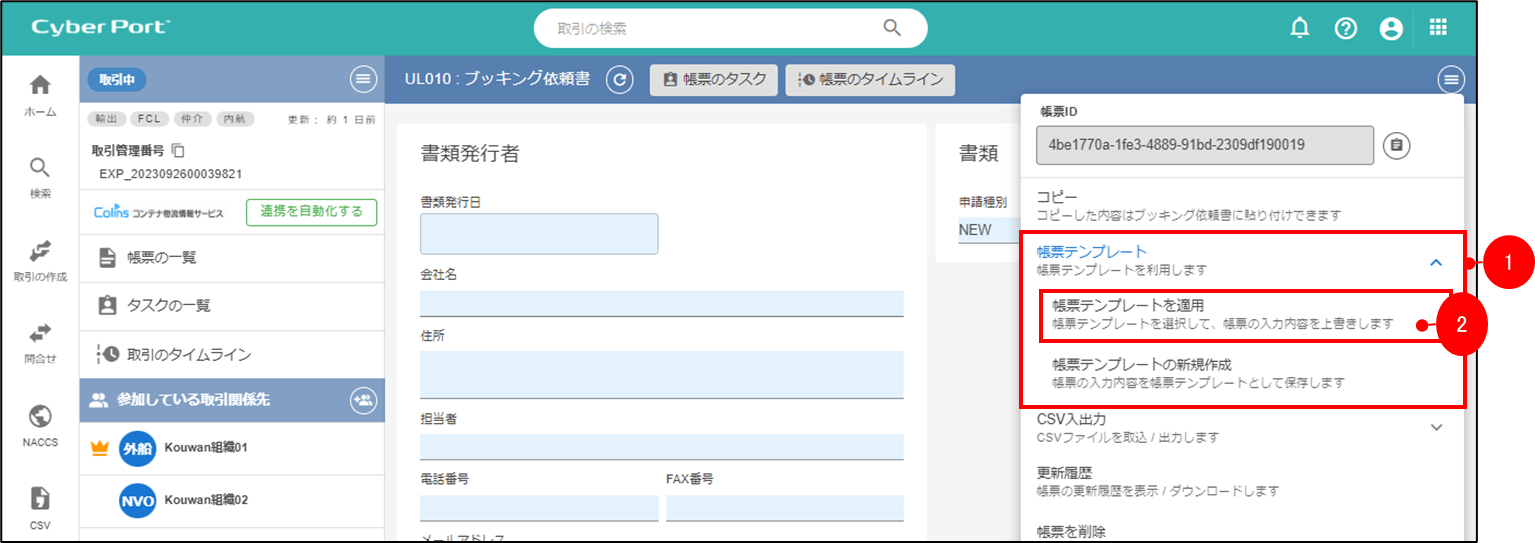
Task: Click the add participants icon in 参加している取引関係先
Action: (x=362, y=400)
